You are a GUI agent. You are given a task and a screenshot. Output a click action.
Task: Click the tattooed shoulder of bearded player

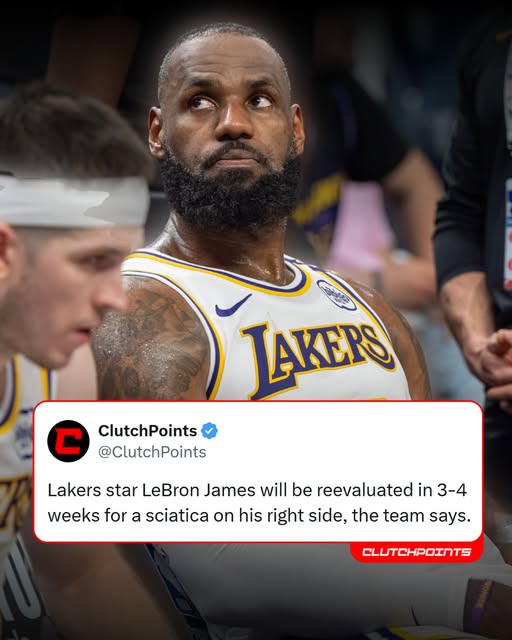click(153, 339)
